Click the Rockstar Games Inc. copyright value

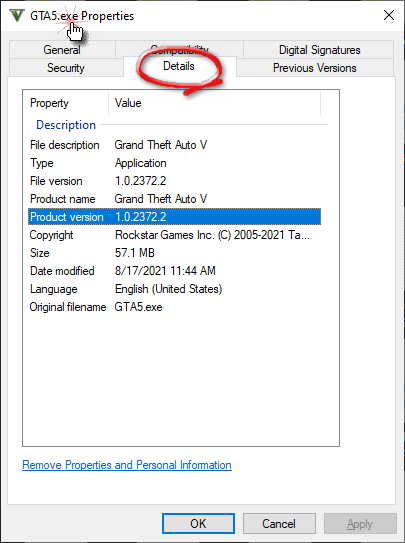click(x=212, y=235)
